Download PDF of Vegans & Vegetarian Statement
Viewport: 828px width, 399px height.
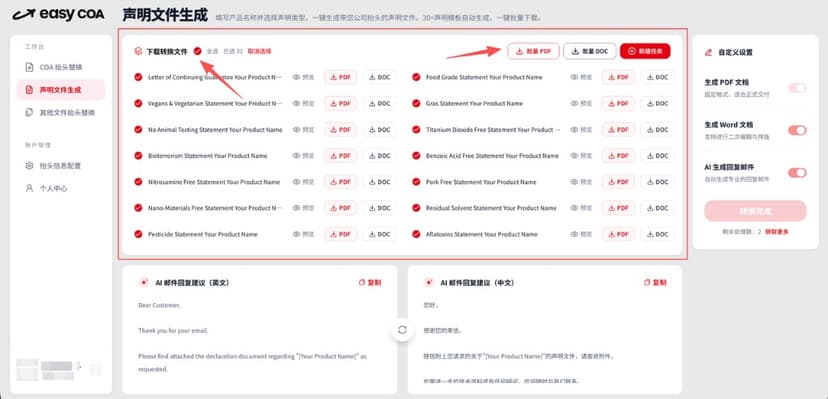[x=340, y=103]
